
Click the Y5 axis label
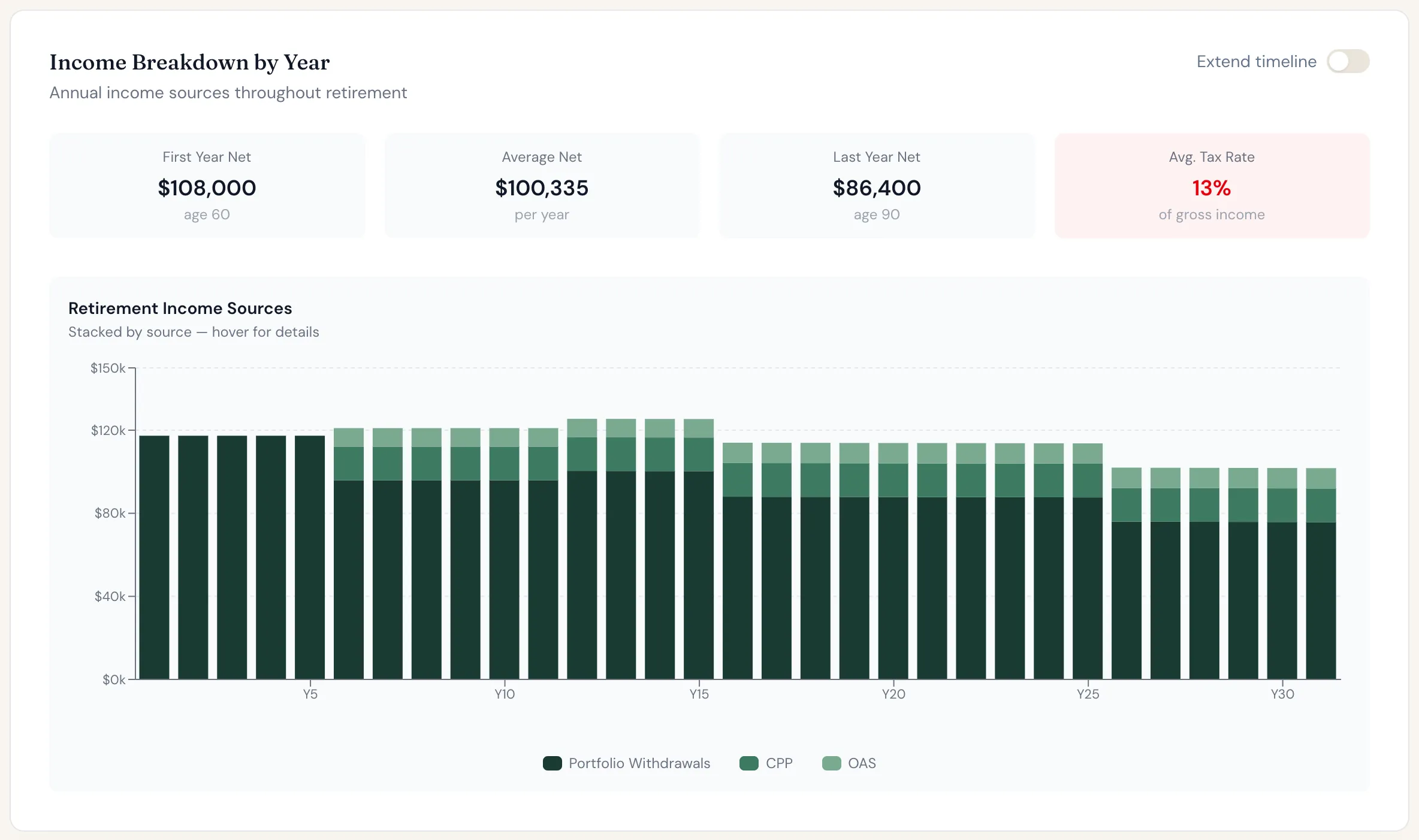pyautogui.click(x=310, y=694)
